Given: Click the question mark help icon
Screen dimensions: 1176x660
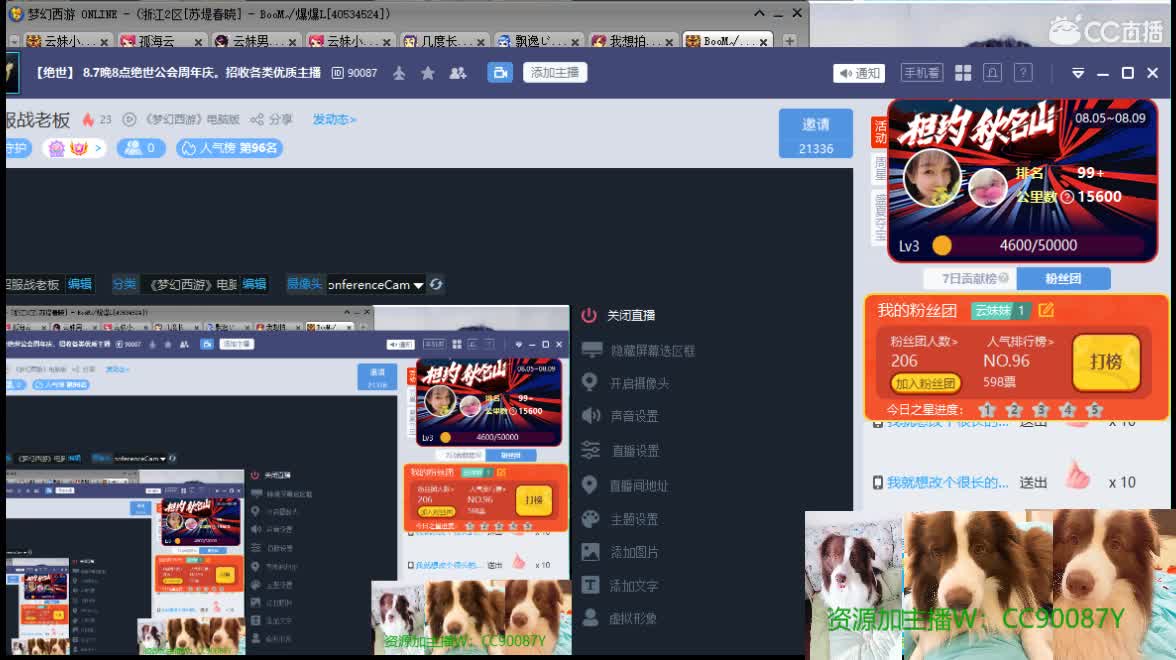Looking at the screenshot, I should click(x=1023, y=73).
